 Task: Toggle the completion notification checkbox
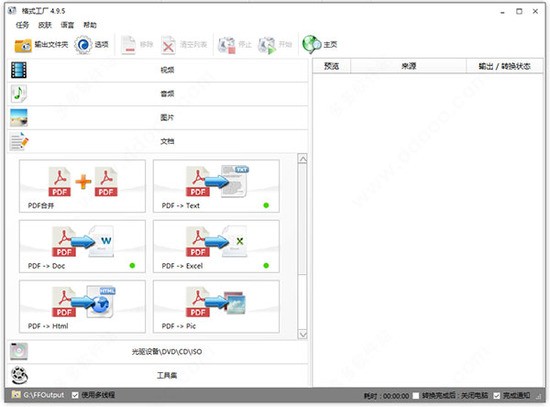(497, 396)
